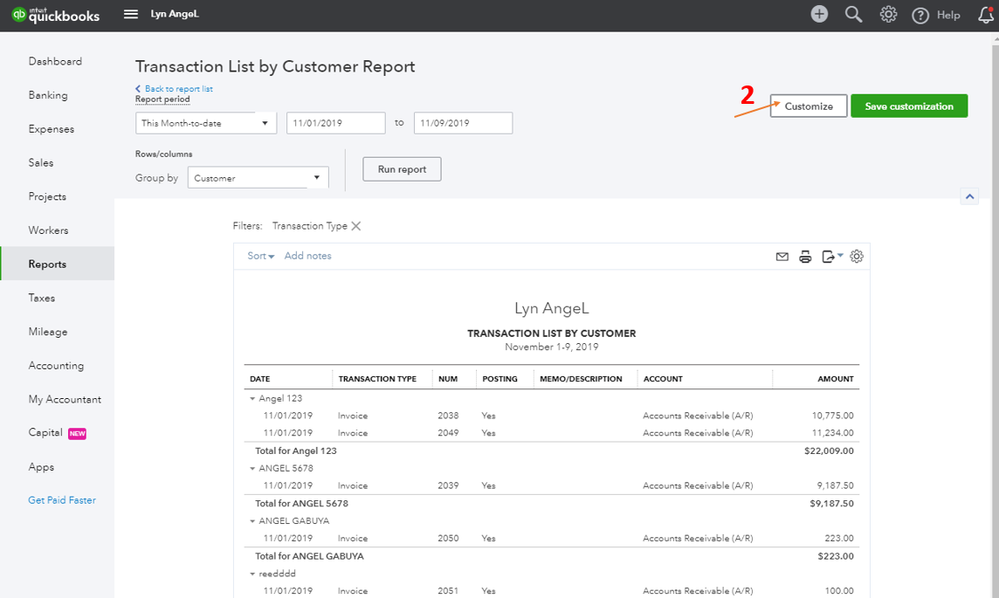Click the $22,009.00 total for Angel 123
This screenshot has height=598, width=999.
pos(829,451)
